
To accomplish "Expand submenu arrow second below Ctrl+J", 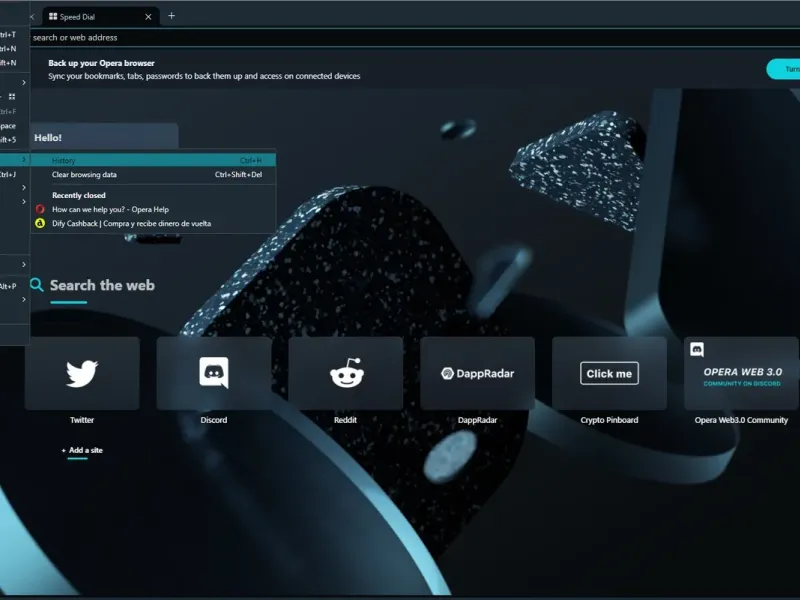I will 23,202.
